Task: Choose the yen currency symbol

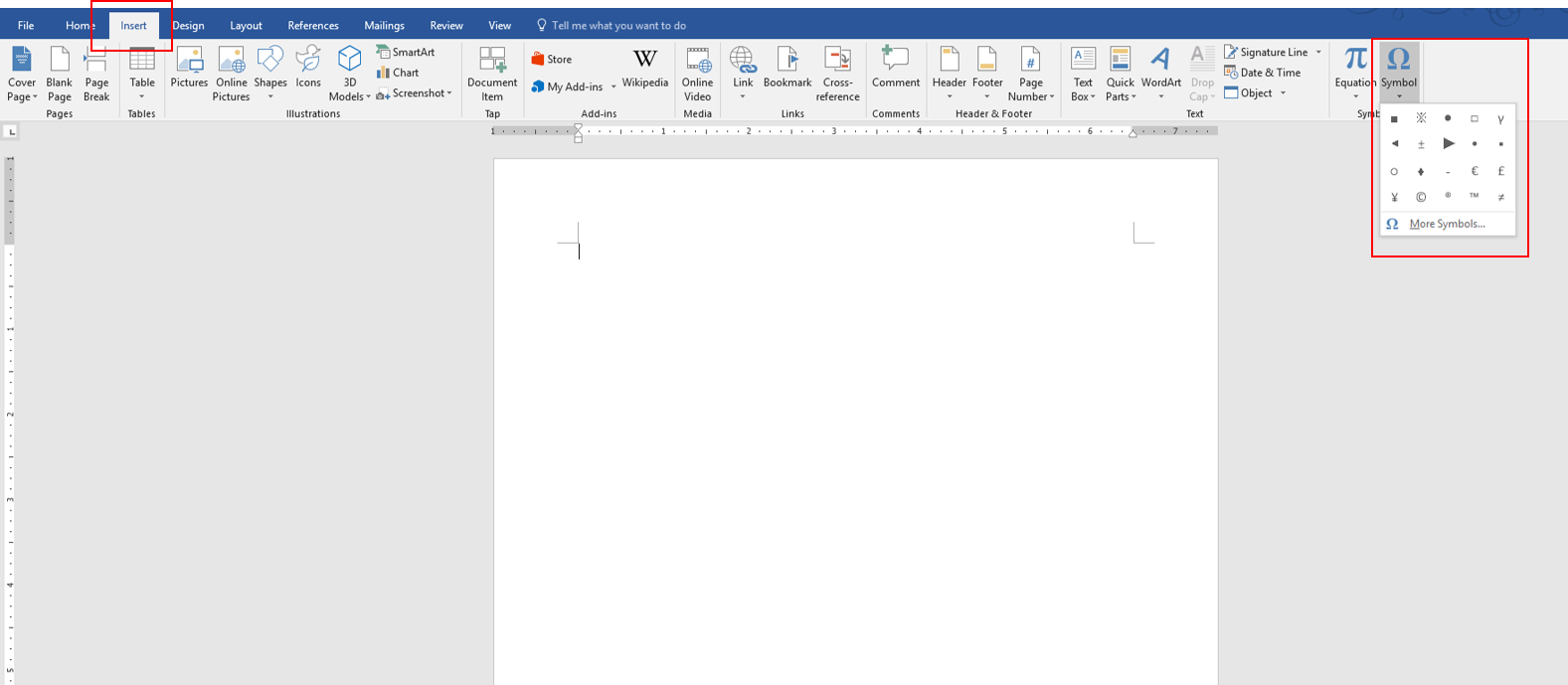Action: (x=1394, y=197)
